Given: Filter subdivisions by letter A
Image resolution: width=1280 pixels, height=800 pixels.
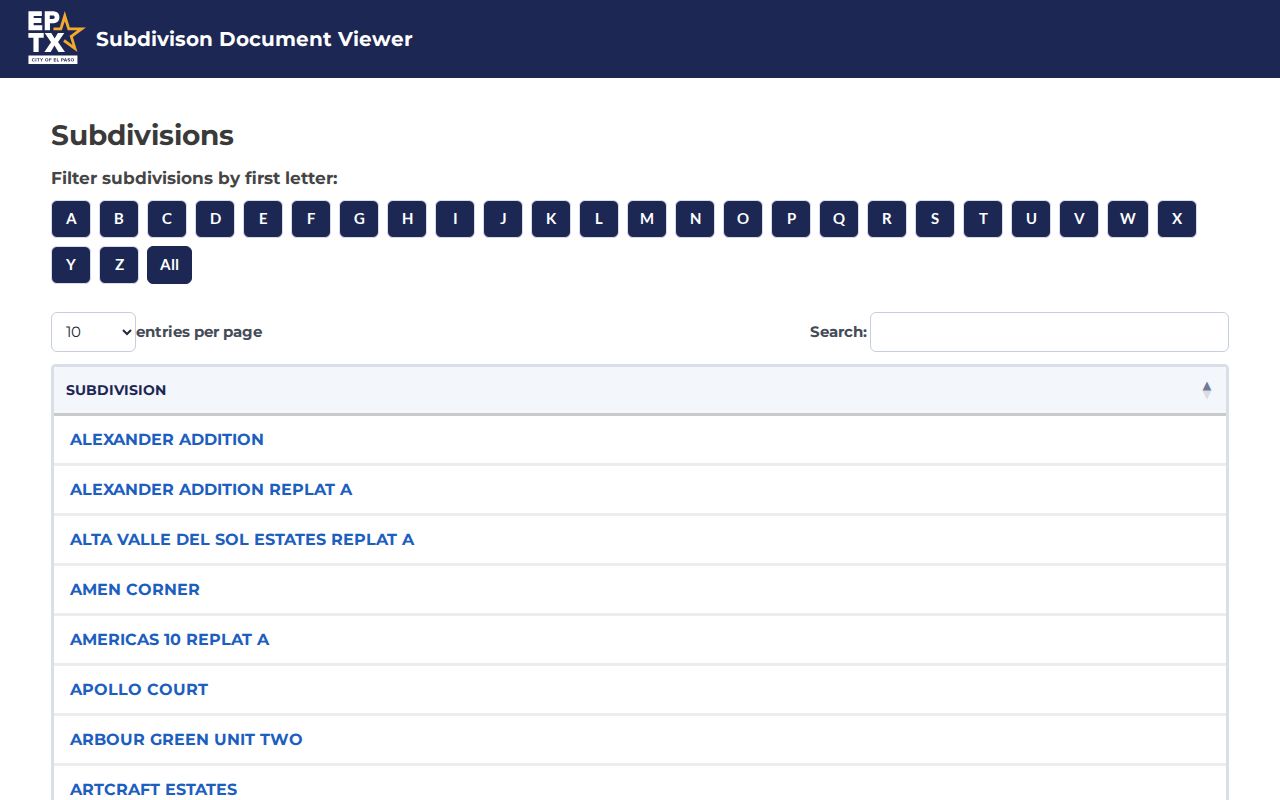Looking at the screenshot, I should pos(71,219).
